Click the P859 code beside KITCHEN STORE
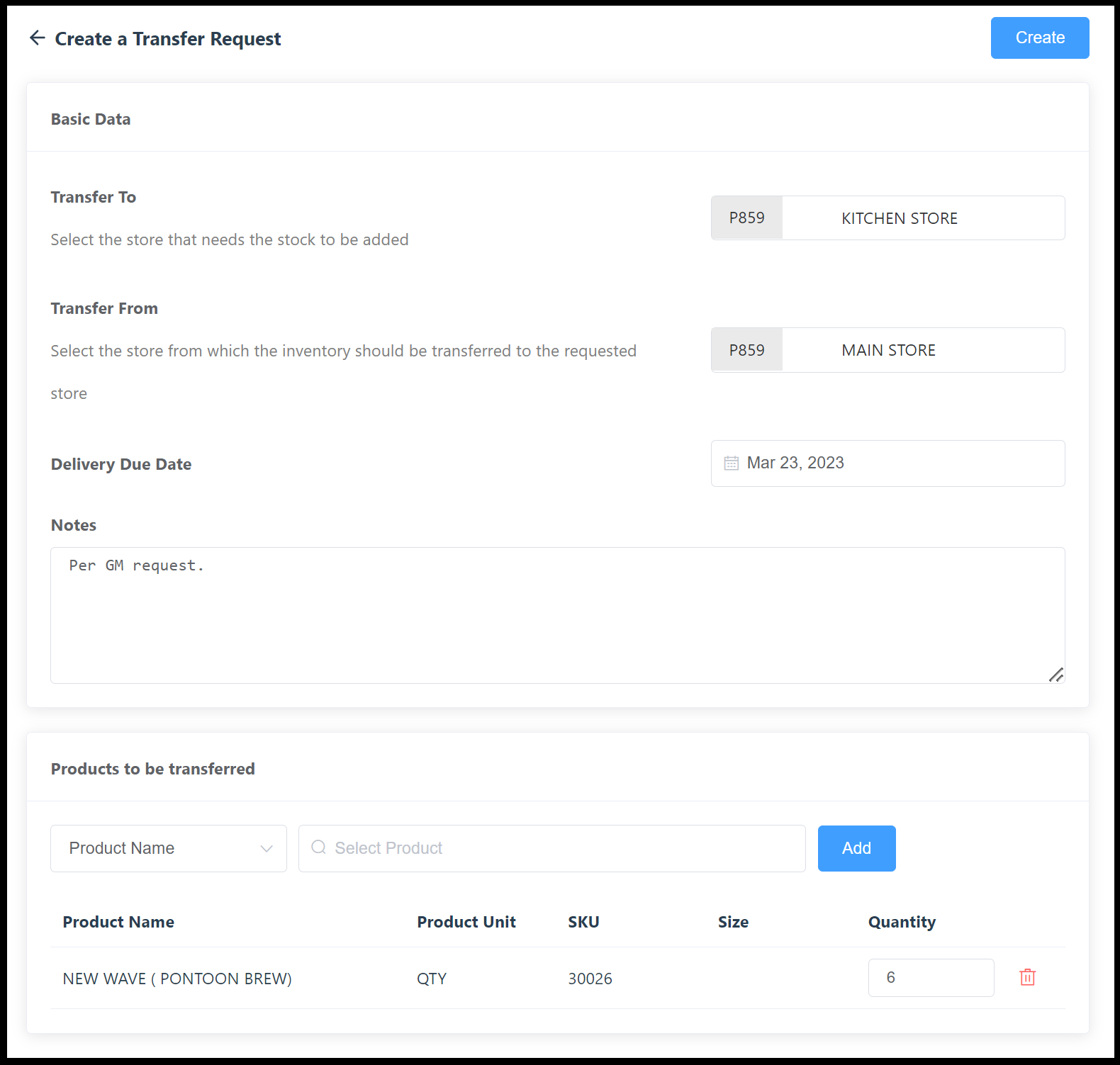 746,218
